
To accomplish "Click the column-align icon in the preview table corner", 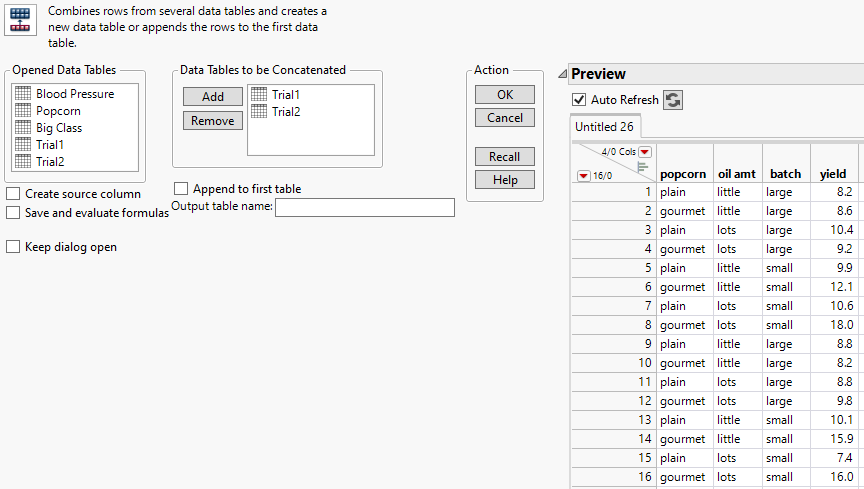I will [642, 166].
